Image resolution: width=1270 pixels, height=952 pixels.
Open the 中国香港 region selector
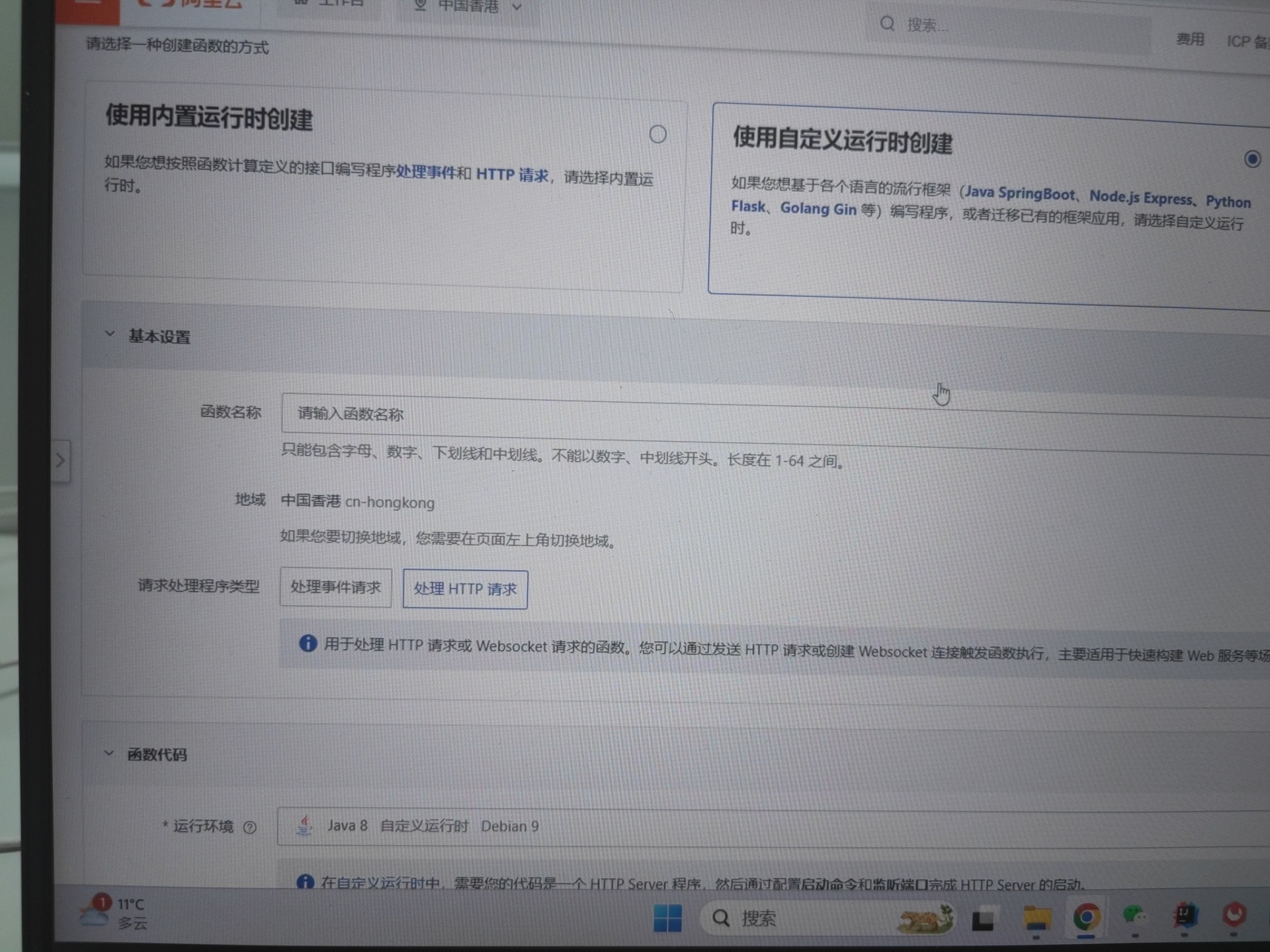[468, 7]
